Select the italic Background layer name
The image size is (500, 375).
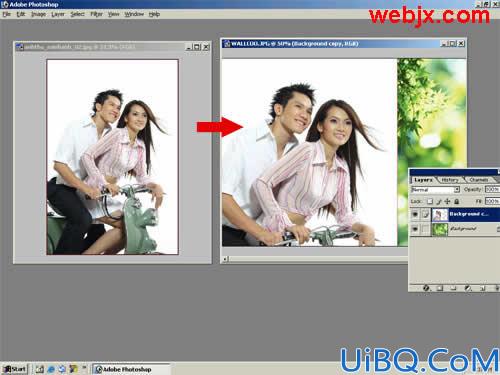tap(463, 229)
